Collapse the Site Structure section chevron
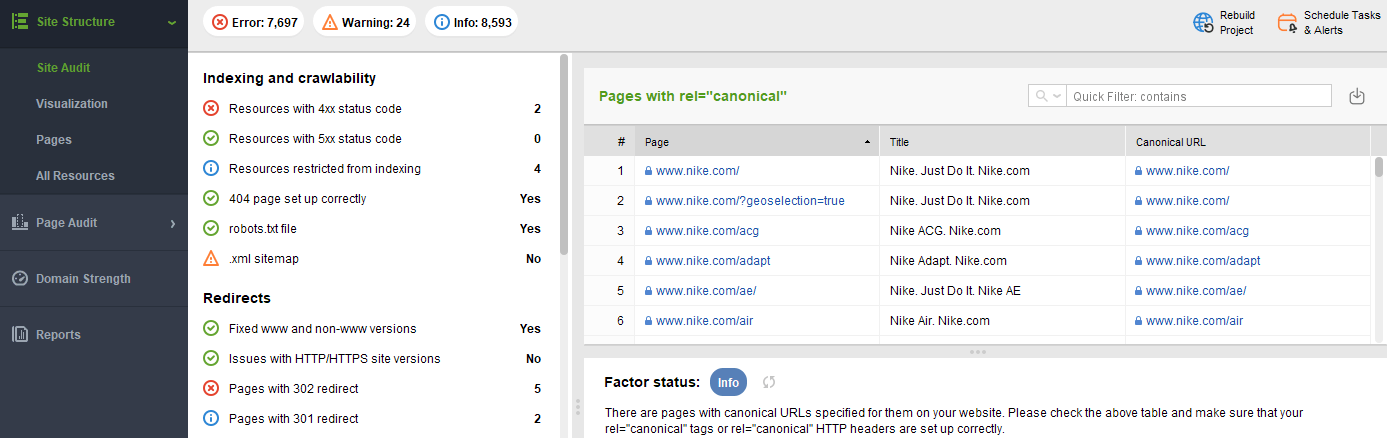This screenshot has width=1387, height=438. 172,22
